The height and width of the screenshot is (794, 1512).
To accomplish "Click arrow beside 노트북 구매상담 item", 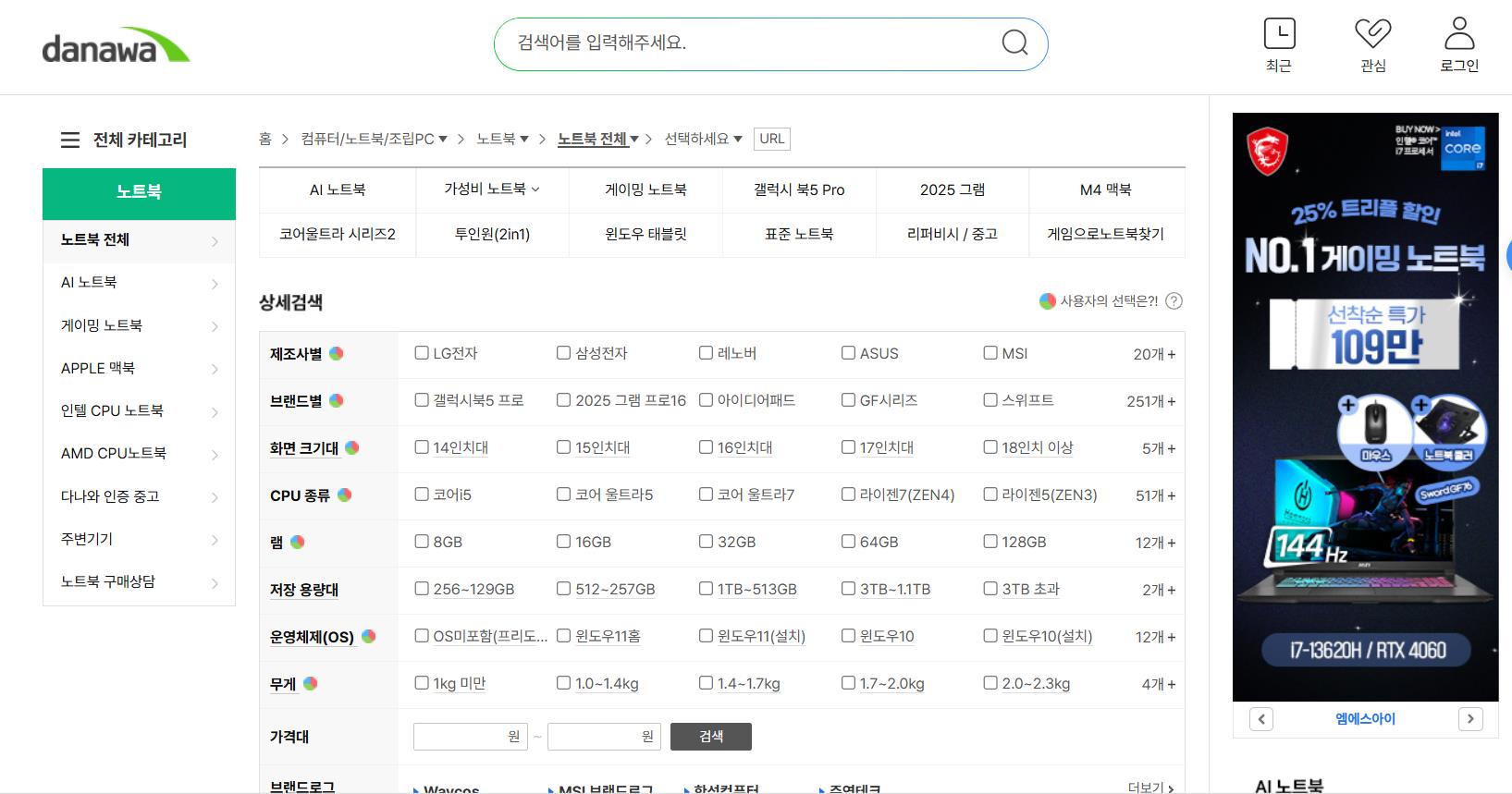I will (215, 583).
